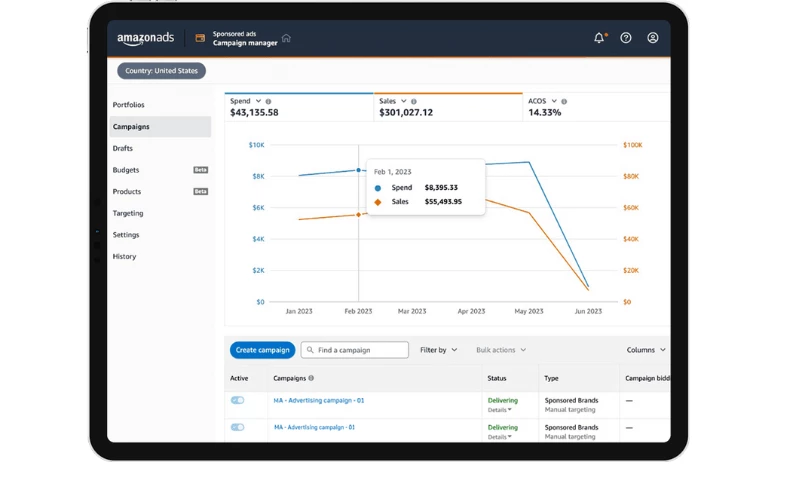This screenshot has height=480, width=800.
Task: Select Portfolios in the sidebar
Action: 129,105
